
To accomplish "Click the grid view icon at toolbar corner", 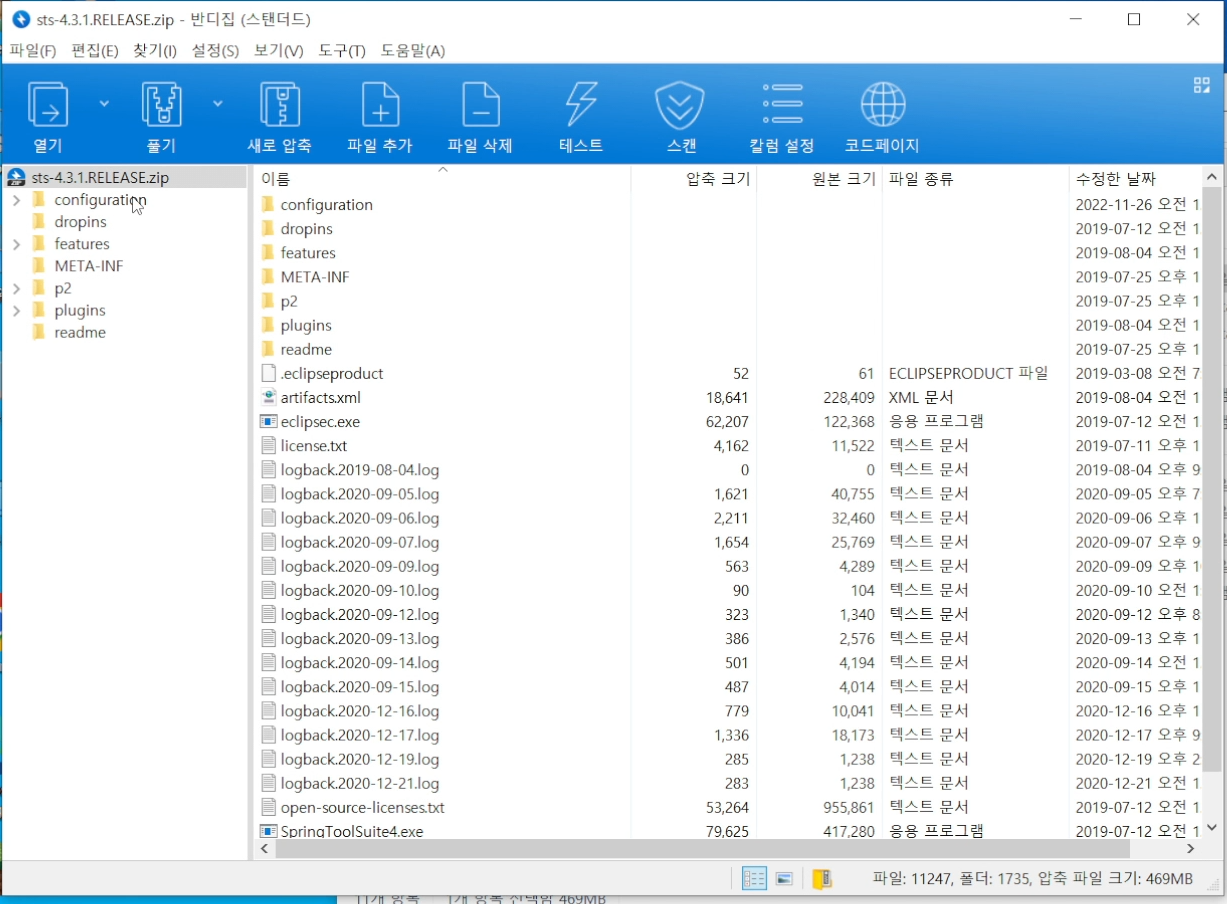I will click(x=1202, y=85).
